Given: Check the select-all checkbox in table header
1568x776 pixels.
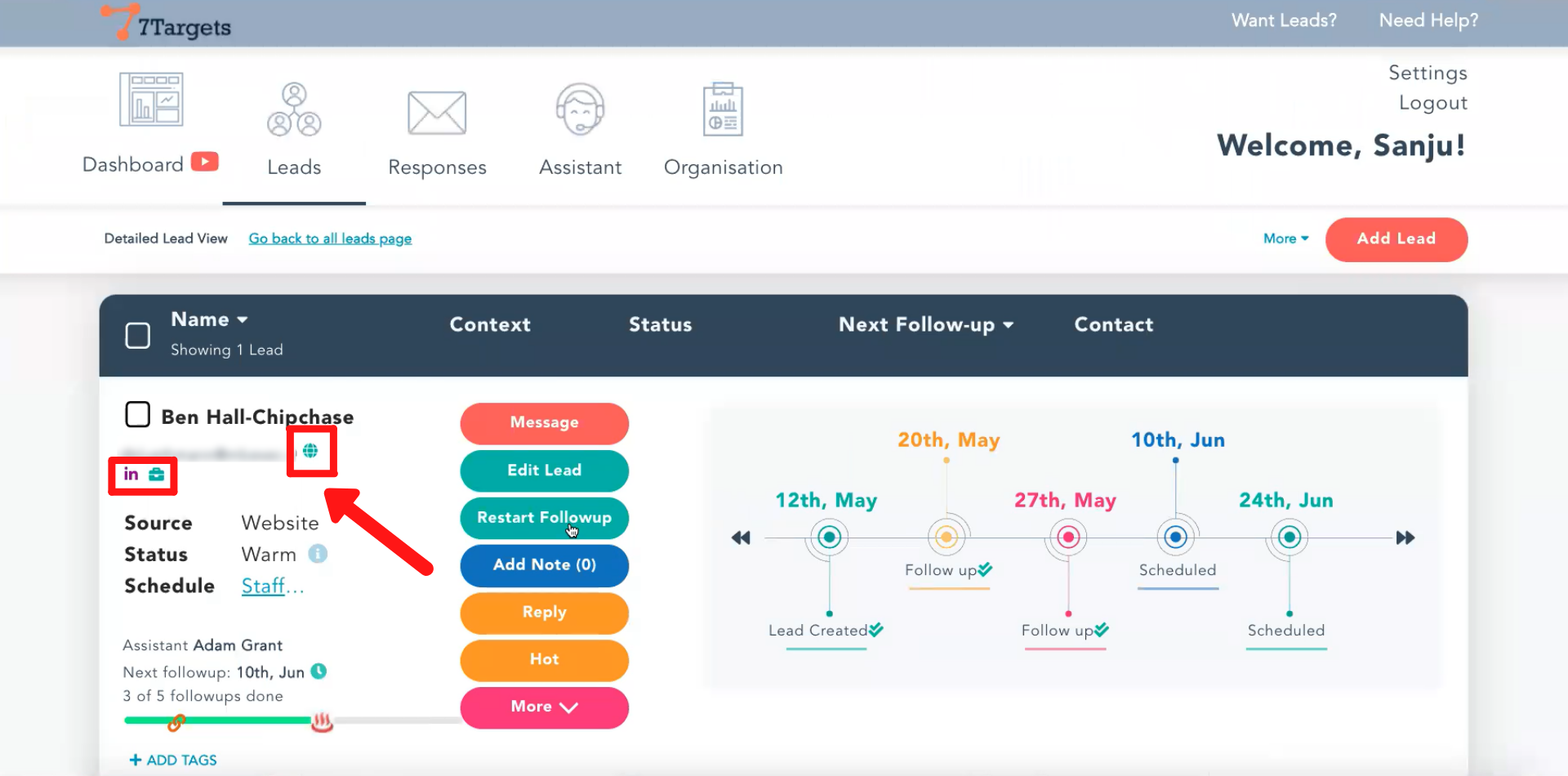Looking at the screenshot, I should click(138, 335).
